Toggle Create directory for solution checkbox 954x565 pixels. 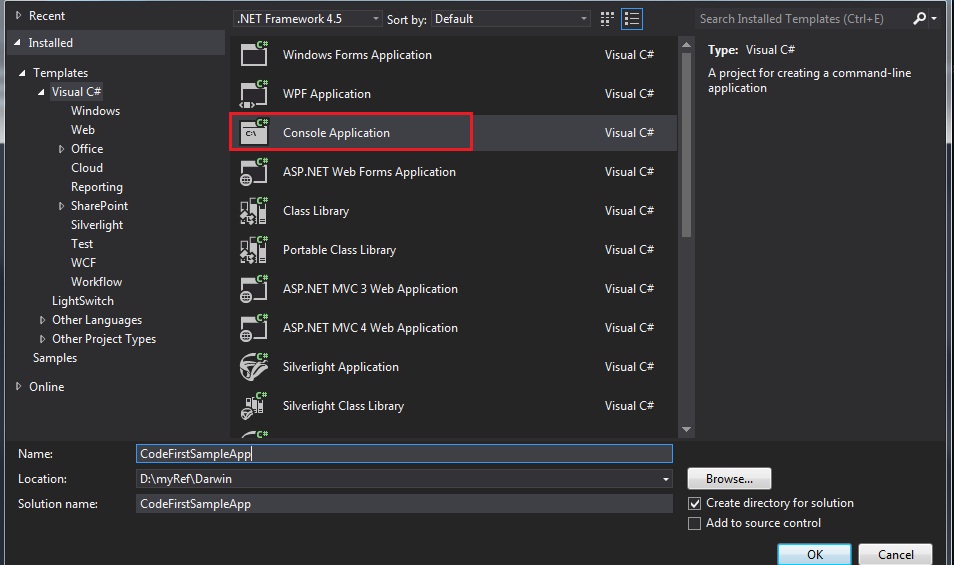(695, 504)
